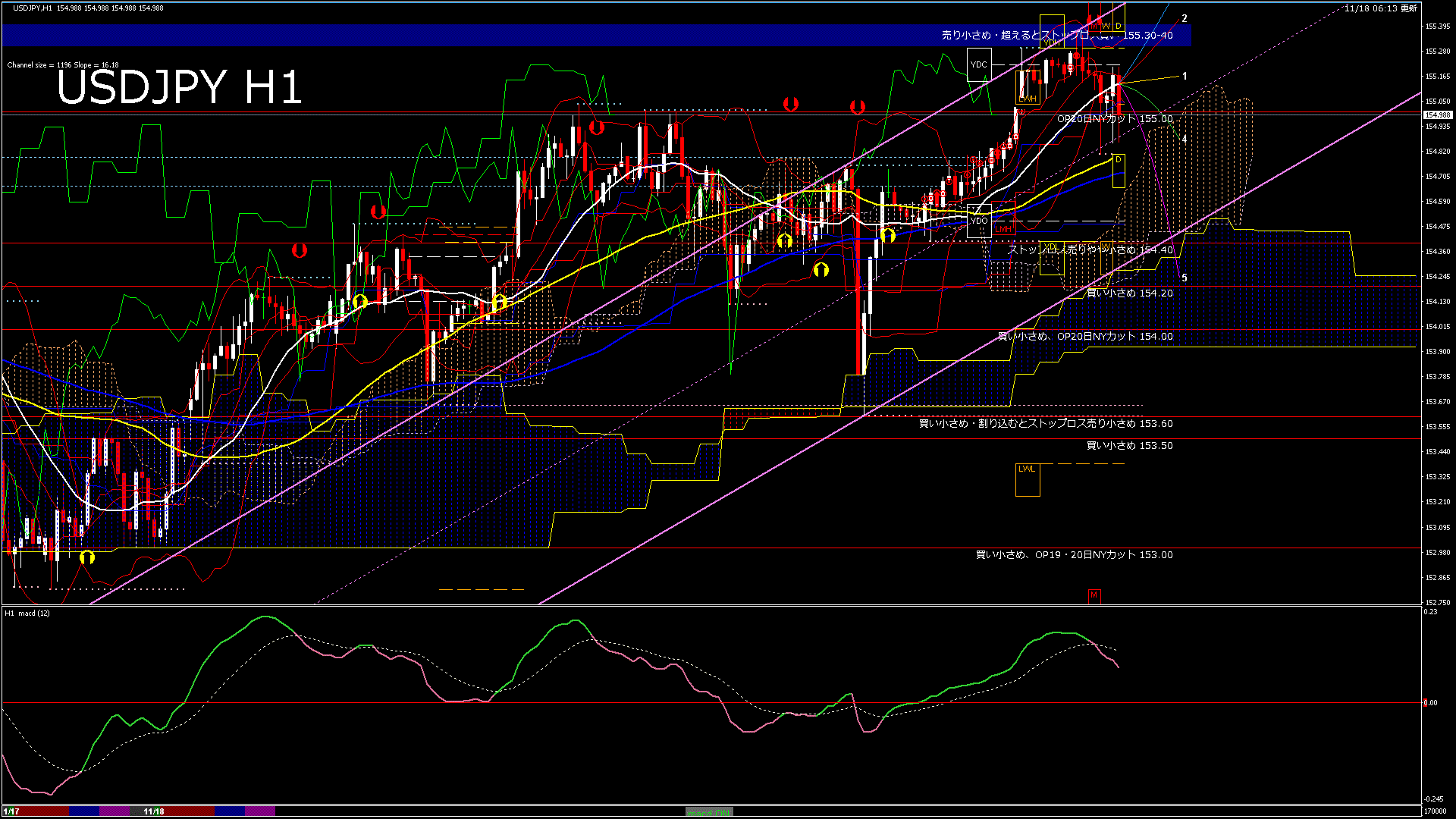The image size is (1456, 819).
Task: Click the 154.988 current price tag
Action: coord(1437,115)
